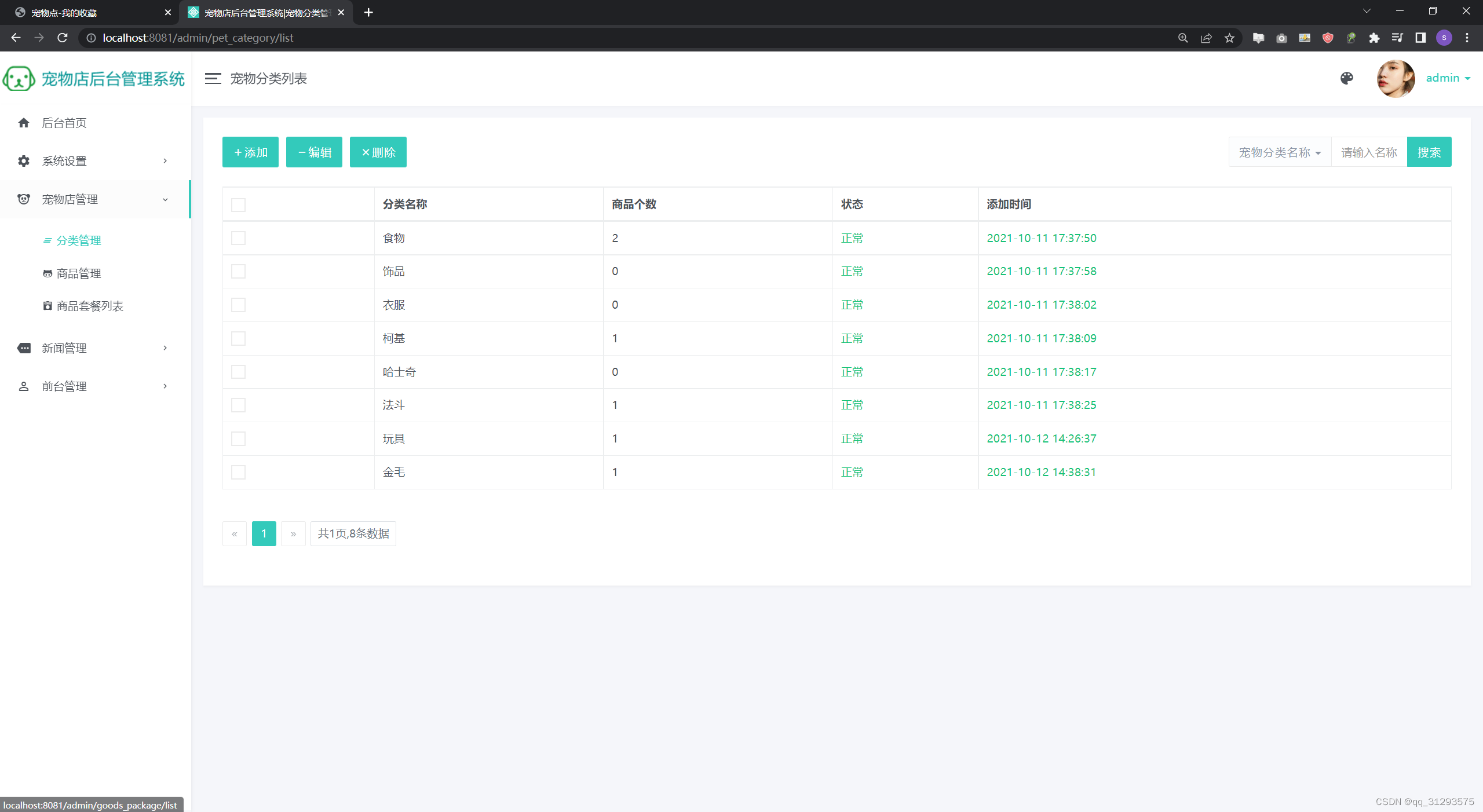Open the color theme palette icon

[x=1347, y=78]
